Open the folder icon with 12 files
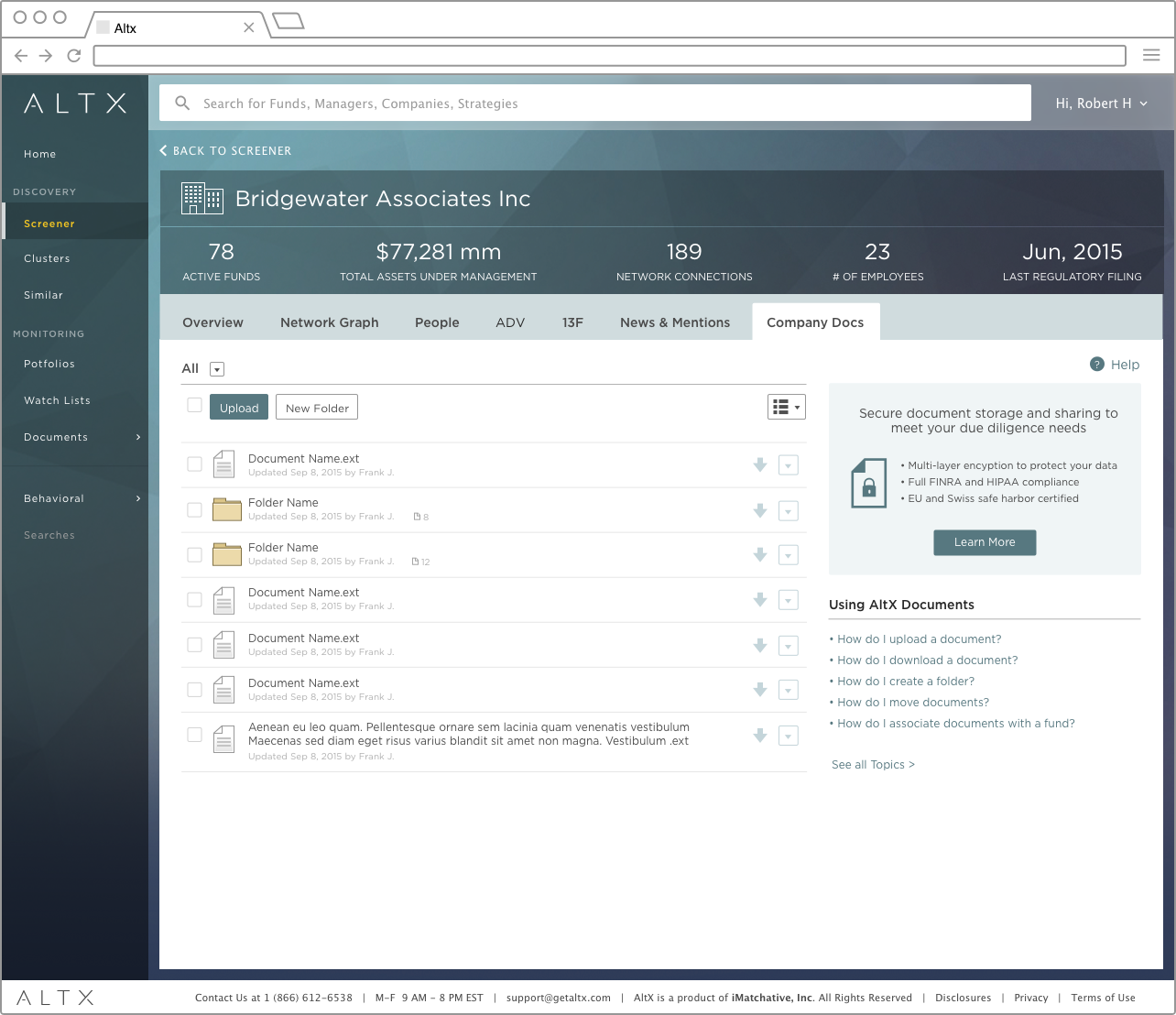 226,554
